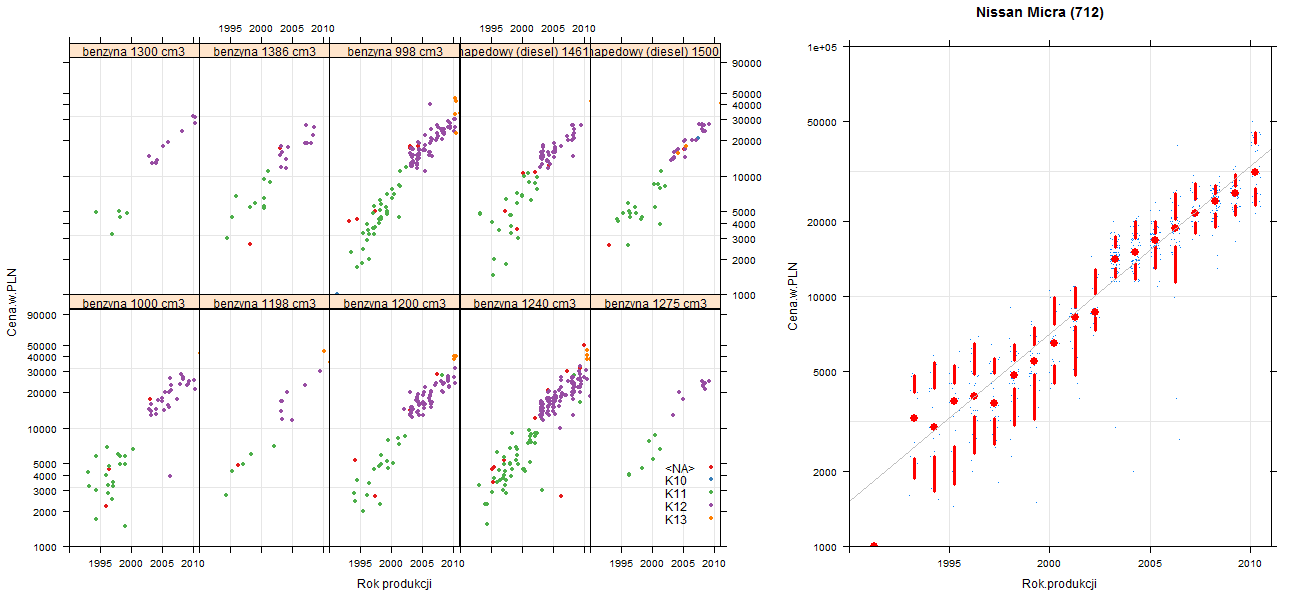Click the "Nissan Micra (712)" plot title
The image size is (1300, 600).
pyautogui.click(x=1040, y=13)
